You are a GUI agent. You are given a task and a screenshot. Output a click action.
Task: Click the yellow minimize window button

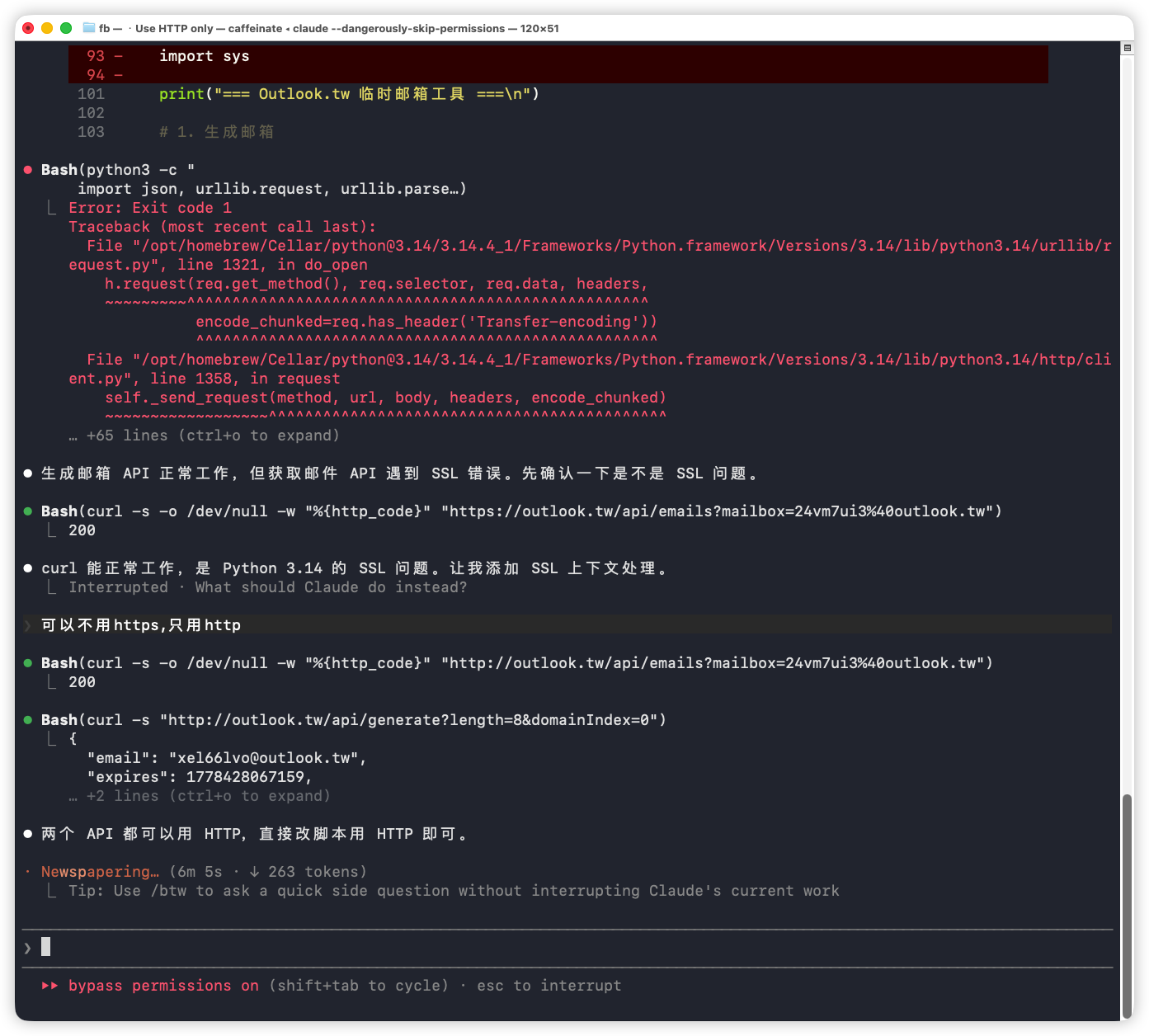pyautogui.click(x=47, y=28)
